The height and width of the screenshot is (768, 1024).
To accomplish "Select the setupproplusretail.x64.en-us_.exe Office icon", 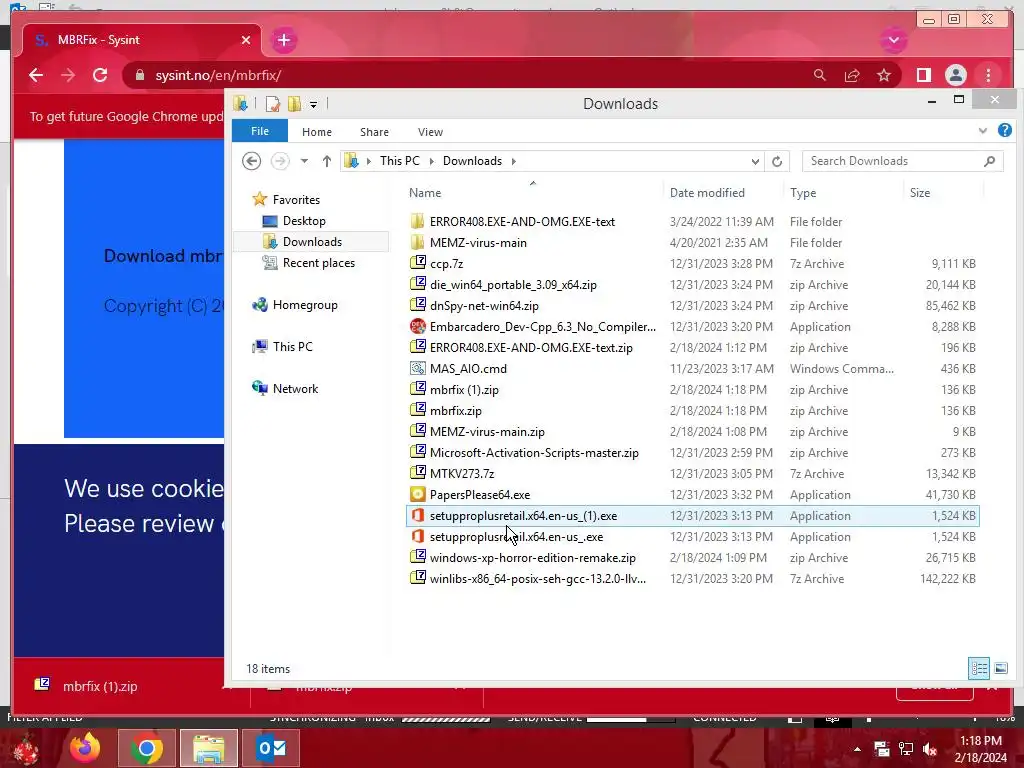I will pos(418,536).
